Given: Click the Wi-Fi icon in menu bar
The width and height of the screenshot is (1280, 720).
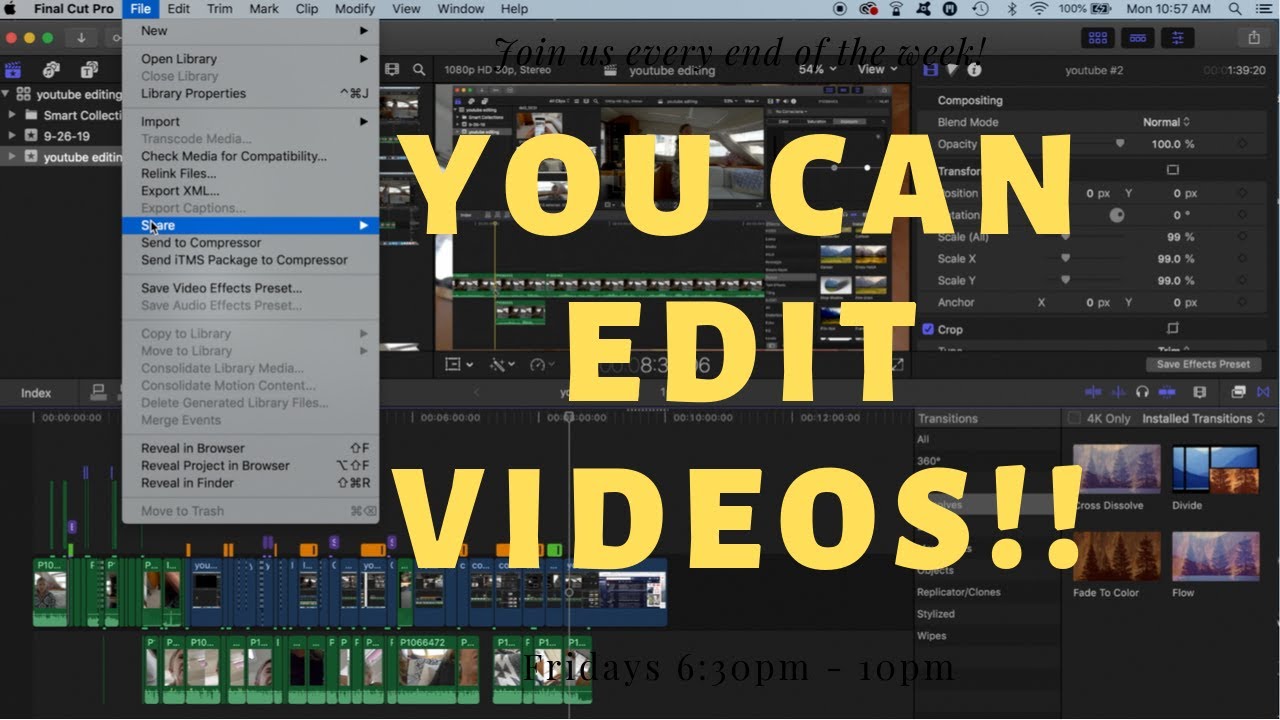Looking at the screenshot, I should [x=1038, y=9].
